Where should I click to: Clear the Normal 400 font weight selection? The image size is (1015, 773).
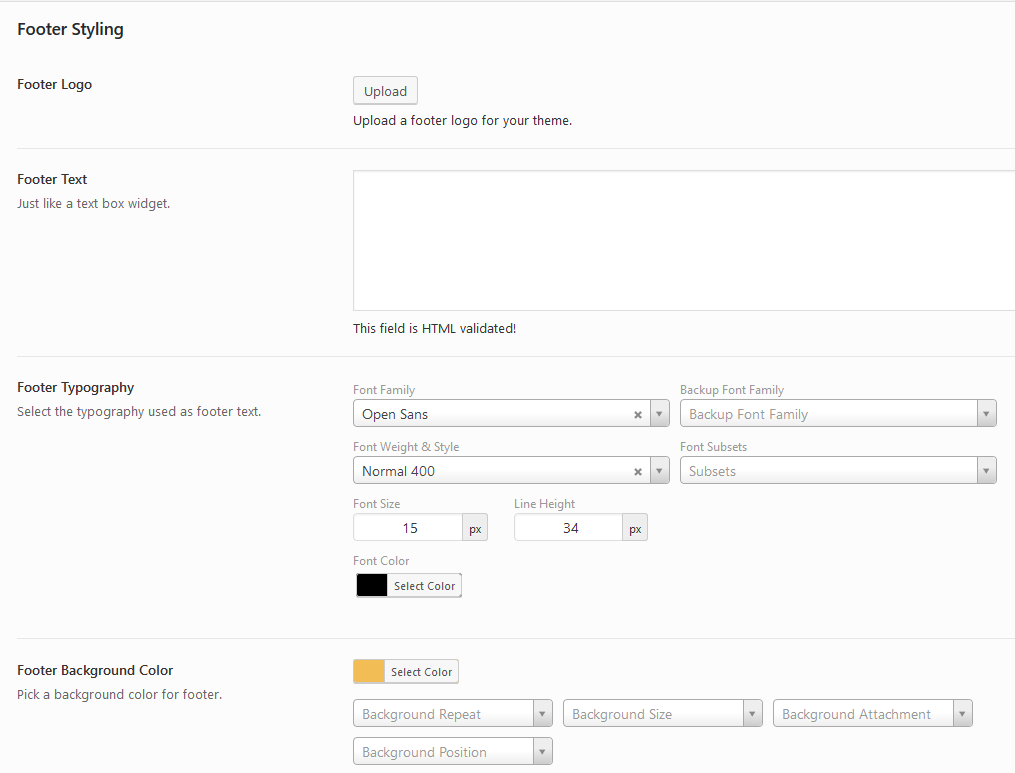coord(638,471)
